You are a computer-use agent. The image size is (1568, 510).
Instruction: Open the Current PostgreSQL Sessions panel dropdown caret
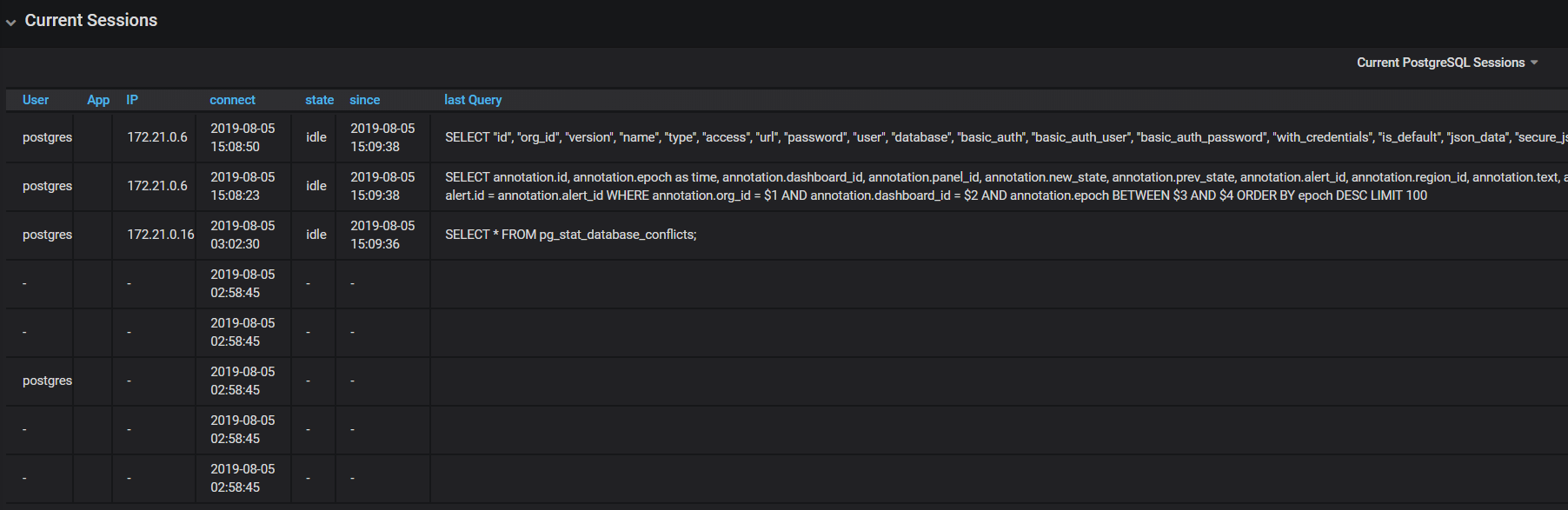(x=1534, y=63)
